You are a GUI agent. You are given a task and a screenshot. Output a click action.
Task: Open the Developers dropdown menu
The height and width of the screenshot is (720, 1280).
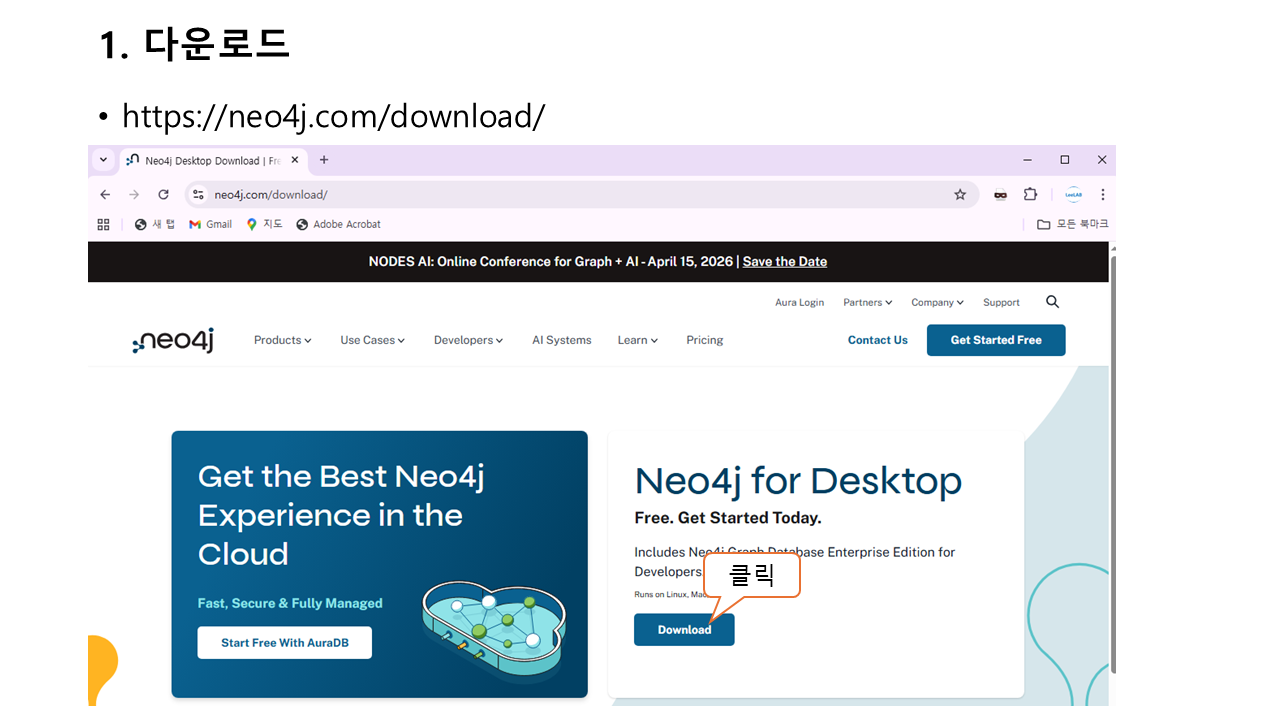point(468,340)
